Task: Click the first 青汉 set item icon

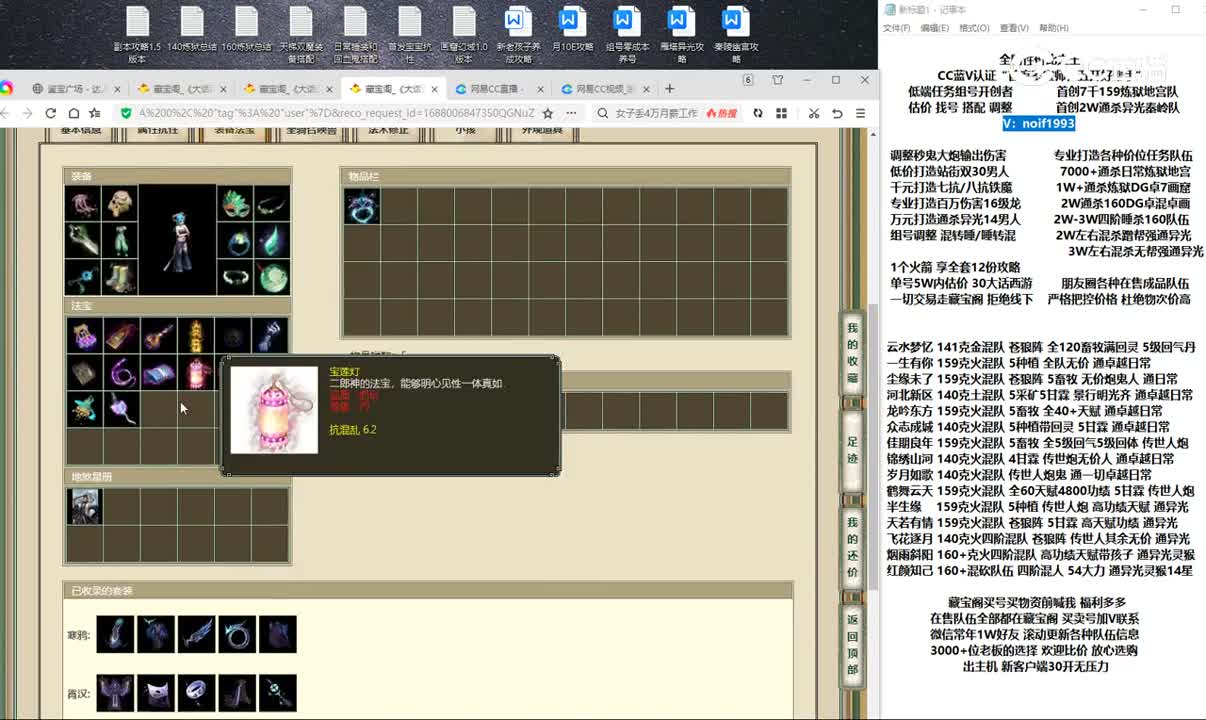Action: (x=115, y=692)
